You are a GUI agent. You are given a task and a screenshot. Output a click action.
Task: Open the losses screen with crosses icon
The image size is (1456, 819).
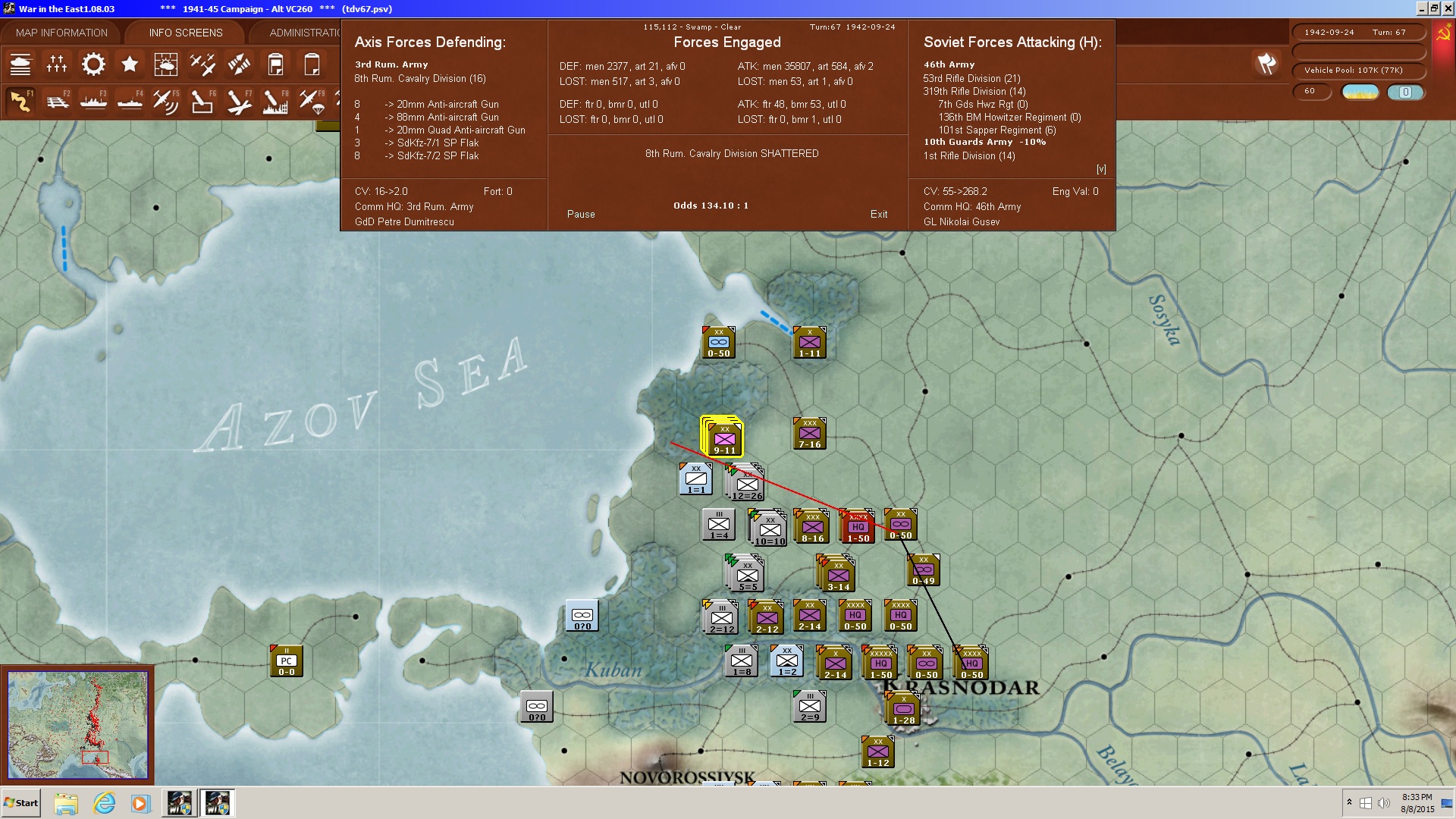tap(57, 64)
